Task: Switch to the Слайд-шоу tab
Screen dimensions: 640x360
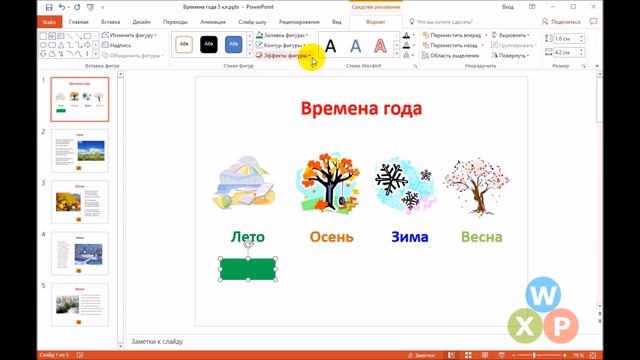Action: click(x=252, y=22)
